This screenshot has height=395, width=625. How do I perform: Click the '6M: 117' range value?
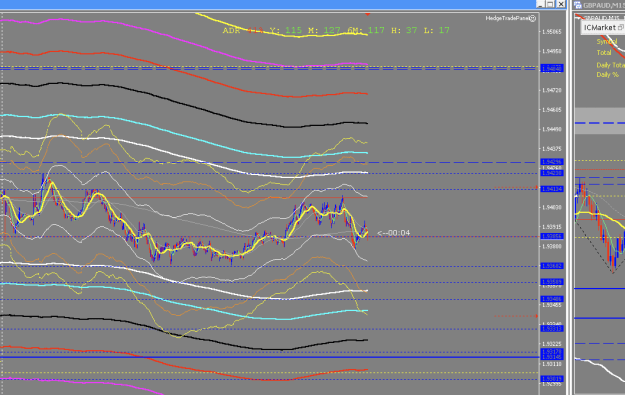coord(366,31)
